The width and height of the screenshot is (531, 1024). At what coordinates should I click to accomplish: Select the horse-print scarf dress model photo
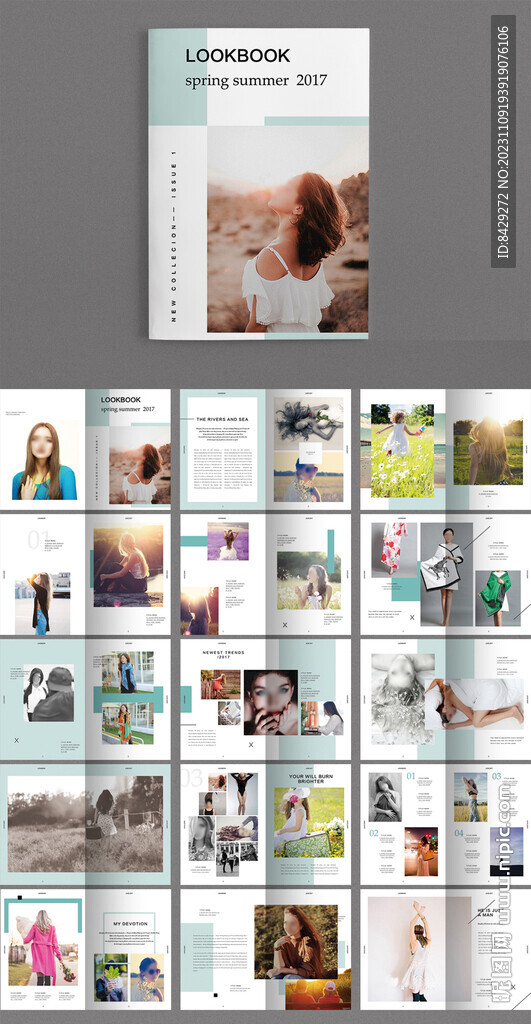(446, 574)
